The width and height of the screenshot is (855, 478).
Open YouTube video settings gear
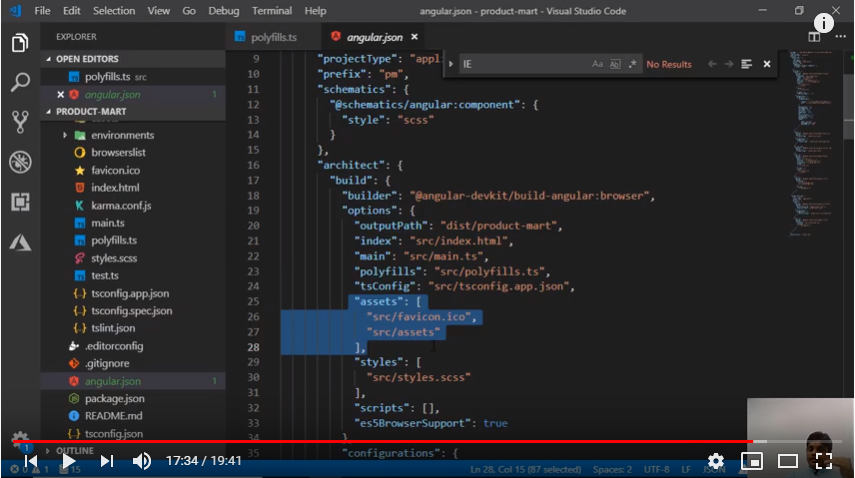pyautogui.click(x=716, y=461)
